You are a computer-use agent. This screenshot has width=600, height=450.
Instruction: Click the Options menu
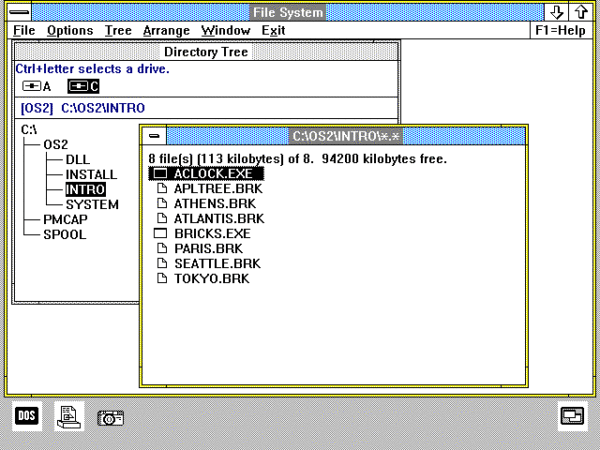tap(69, 30)
